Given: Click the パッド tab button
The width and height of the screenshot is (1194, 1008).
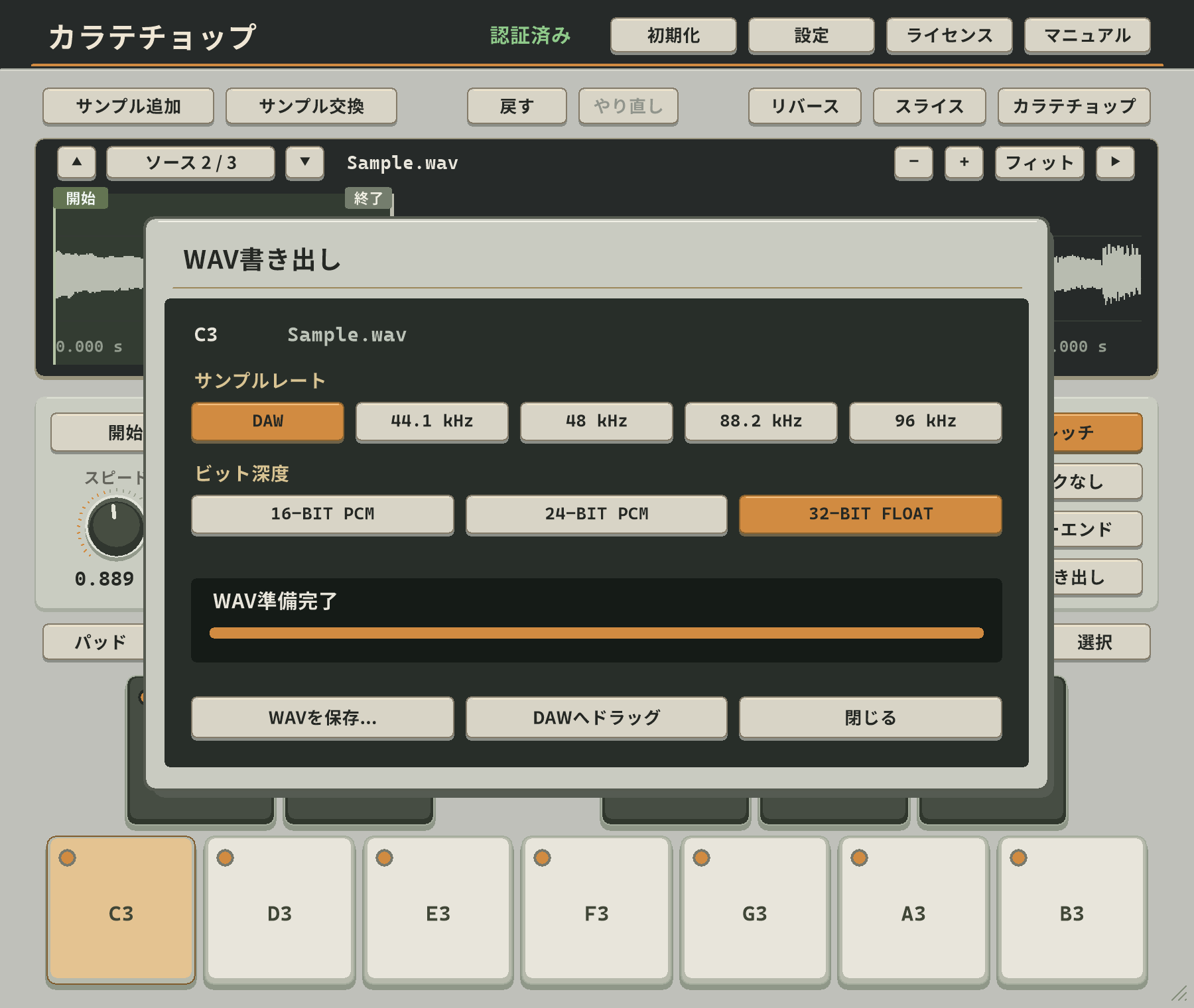Looking at the screenshot, I should pos(94,642).
